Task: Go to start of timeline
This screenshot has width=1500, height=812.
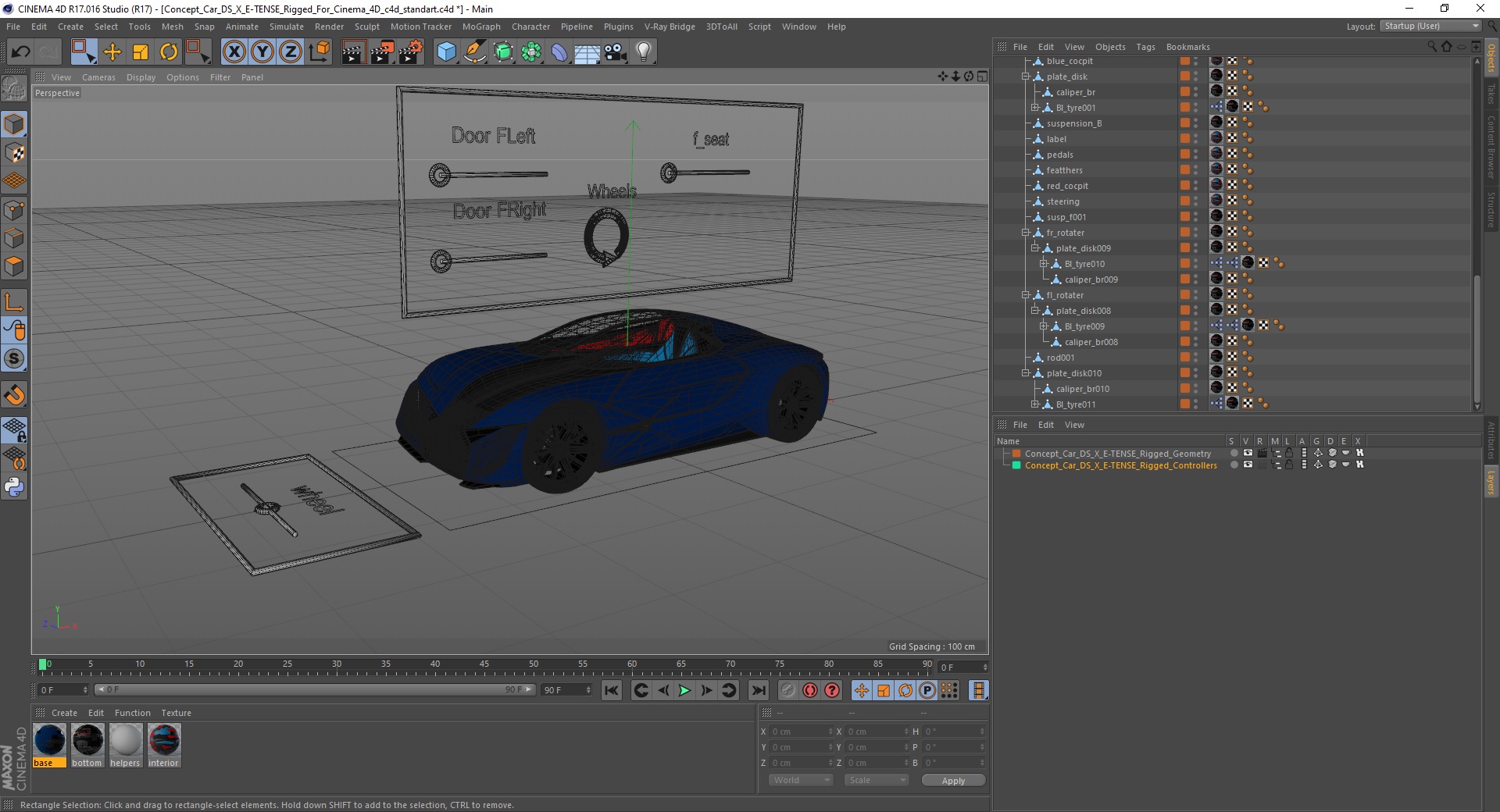Action: [x=612, y=690]
